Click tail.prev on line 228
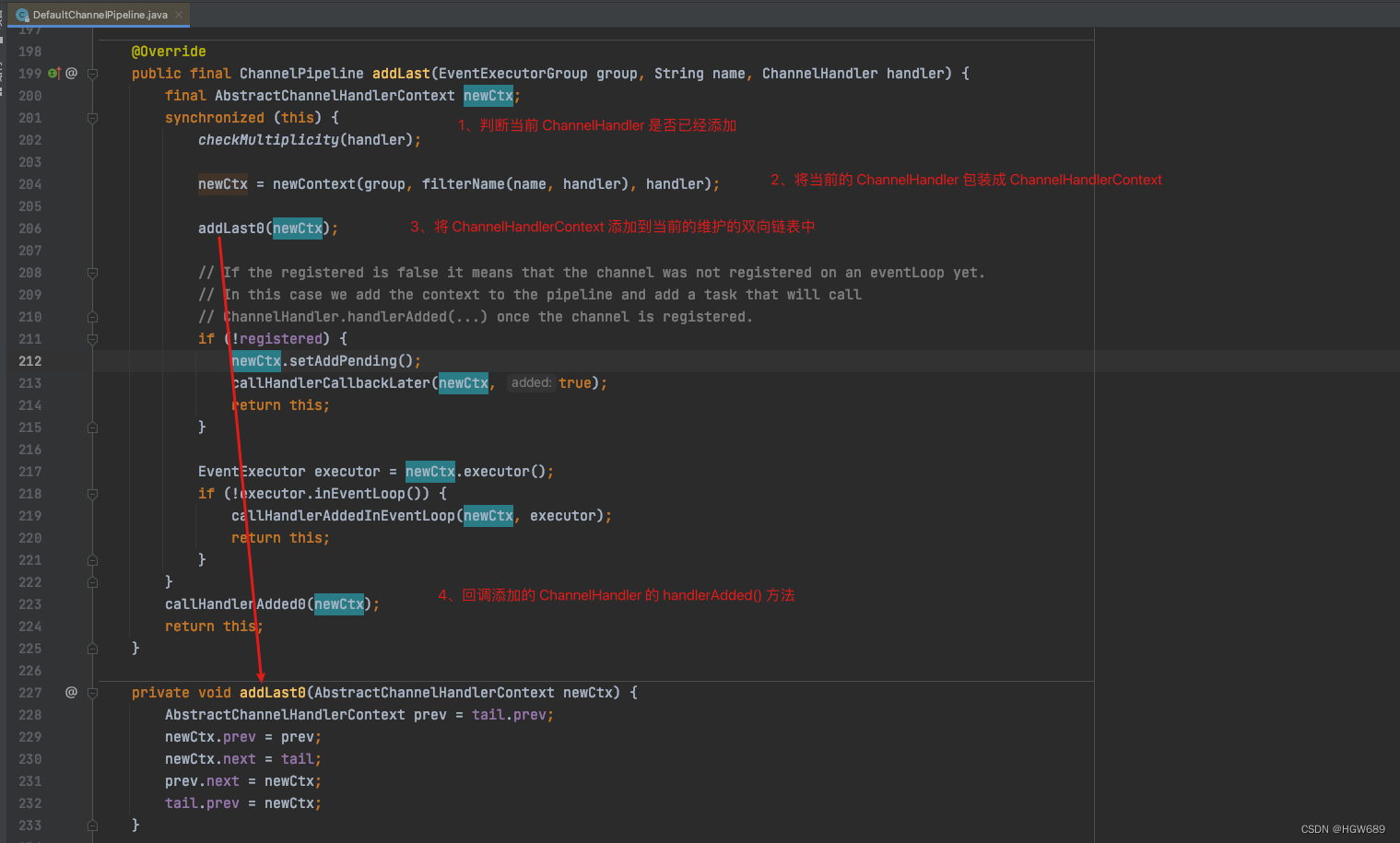This screenshot has height=843, width=1400. point(509,715)
